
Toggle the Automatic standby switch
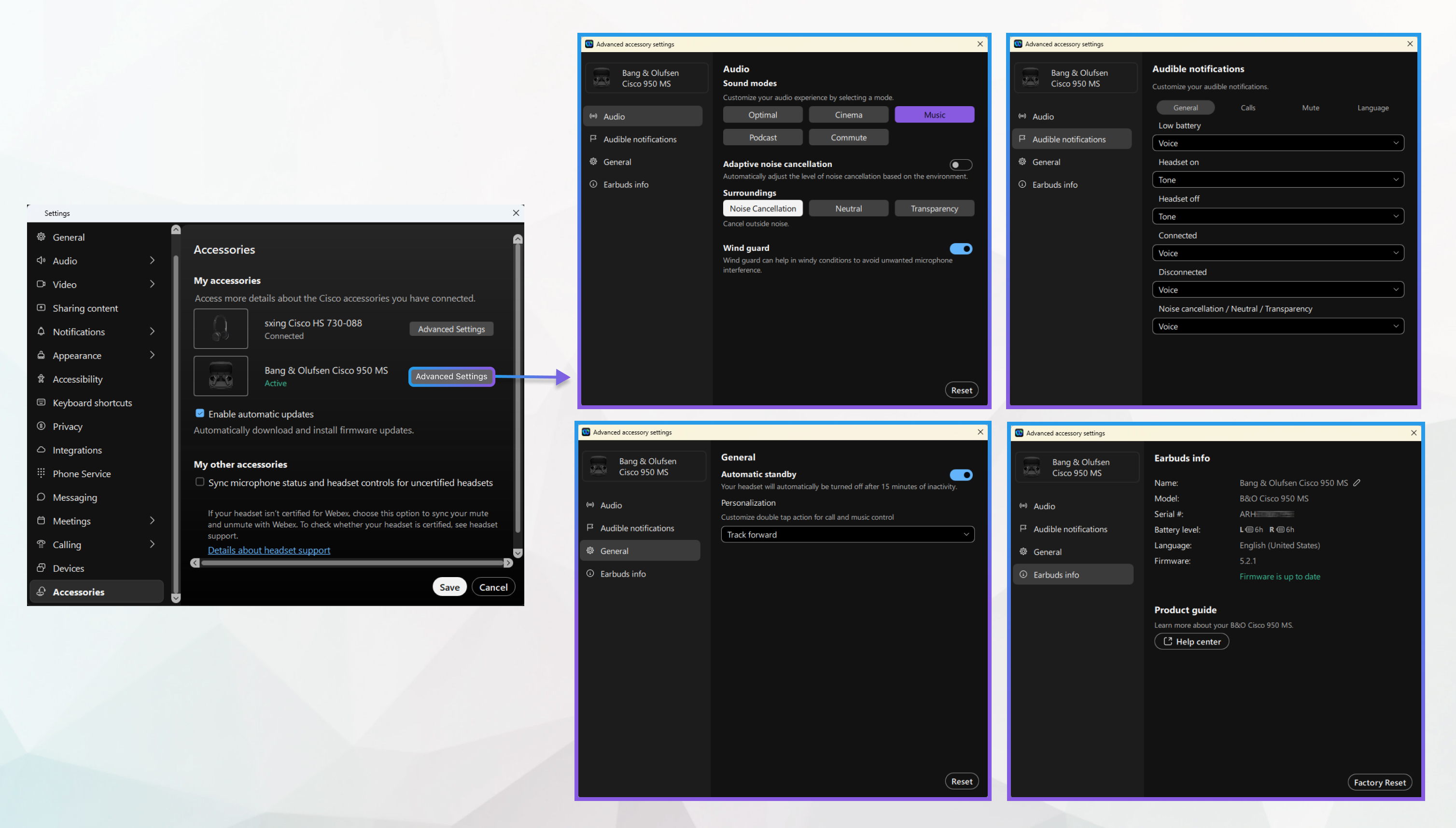(x=961, y=475)
